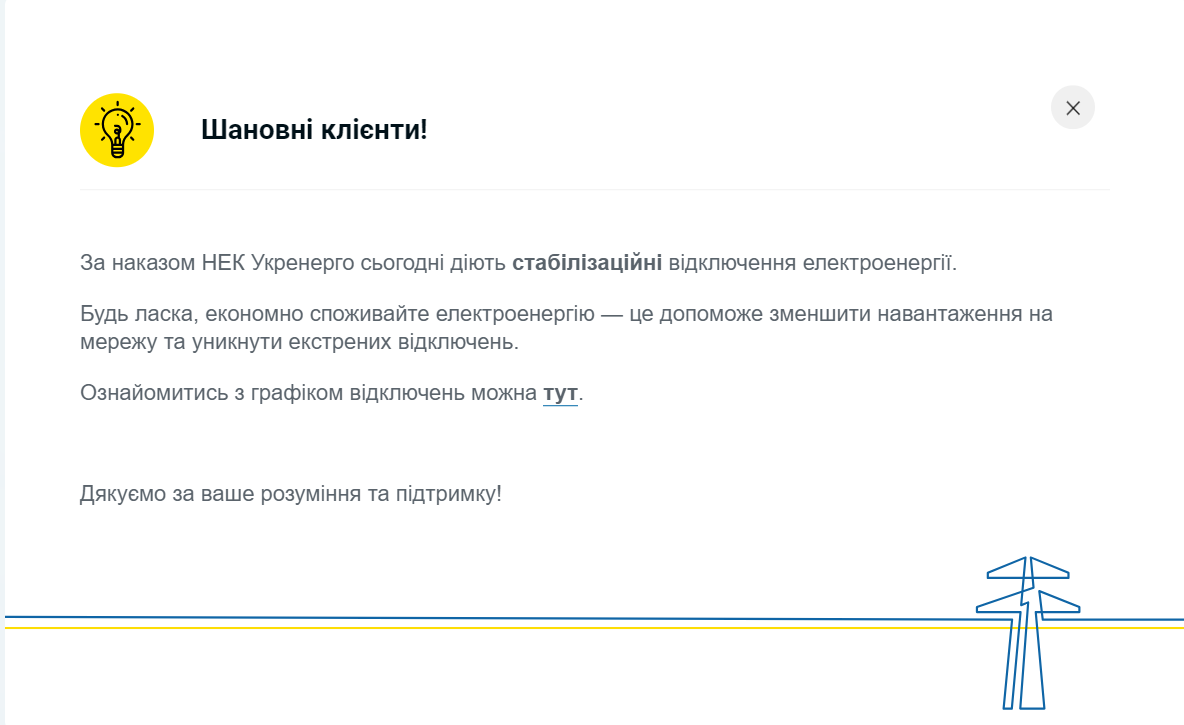Click the words "відключення електроенергії" in first paragraph
1184x725 pixels.
point(812,263)
